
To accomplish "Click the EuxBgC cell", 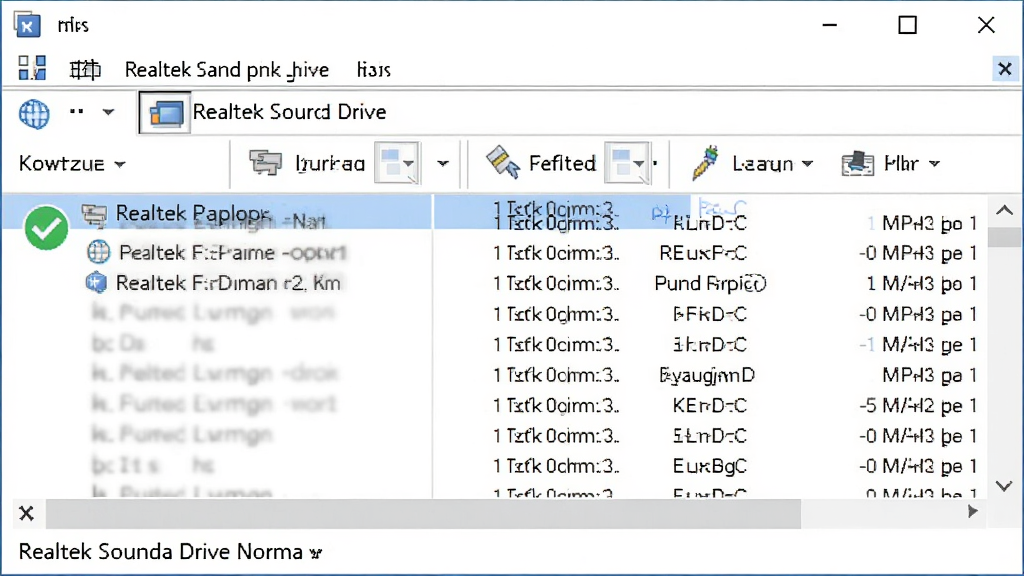I will point(709,466).
